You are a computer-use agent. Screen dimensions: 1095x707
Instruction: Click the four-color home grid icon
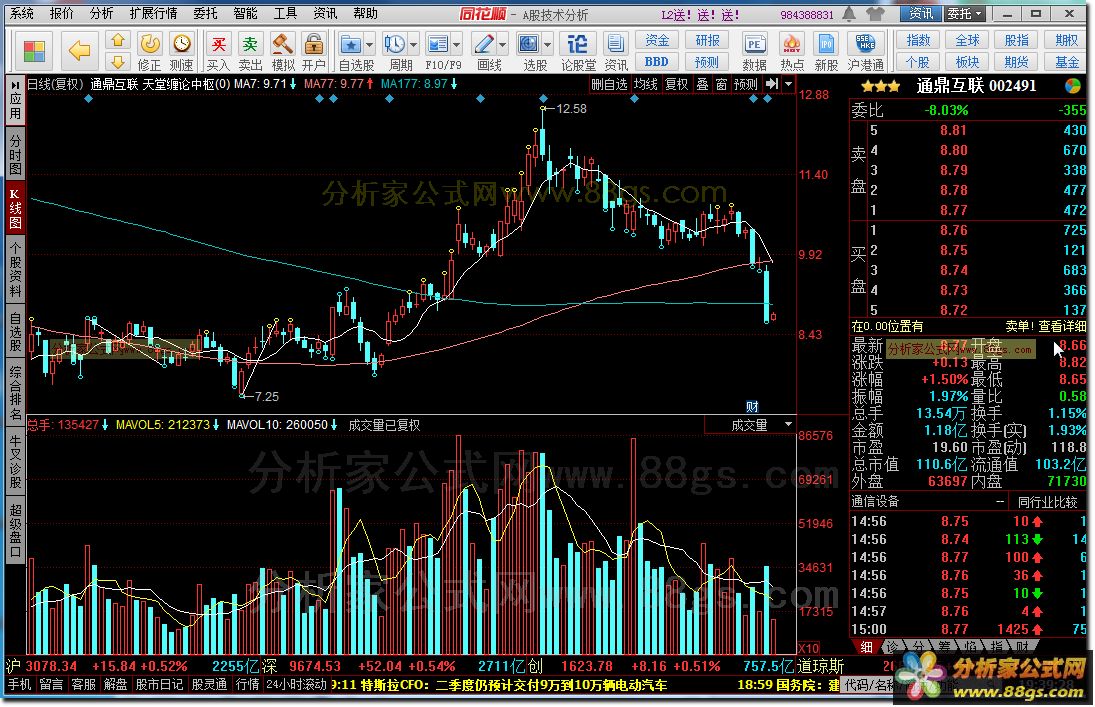[x=34, y=51]
